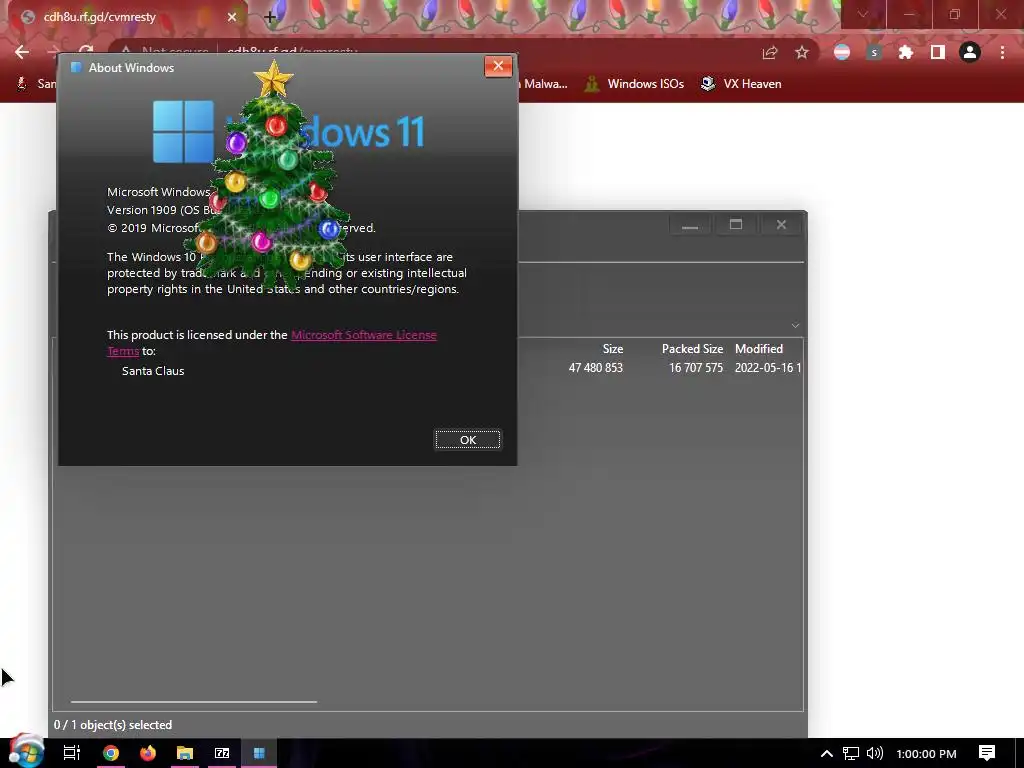The image size is (1024, 768).
Task: Open File Explorer from the taskbar
Action: (185, 753)
